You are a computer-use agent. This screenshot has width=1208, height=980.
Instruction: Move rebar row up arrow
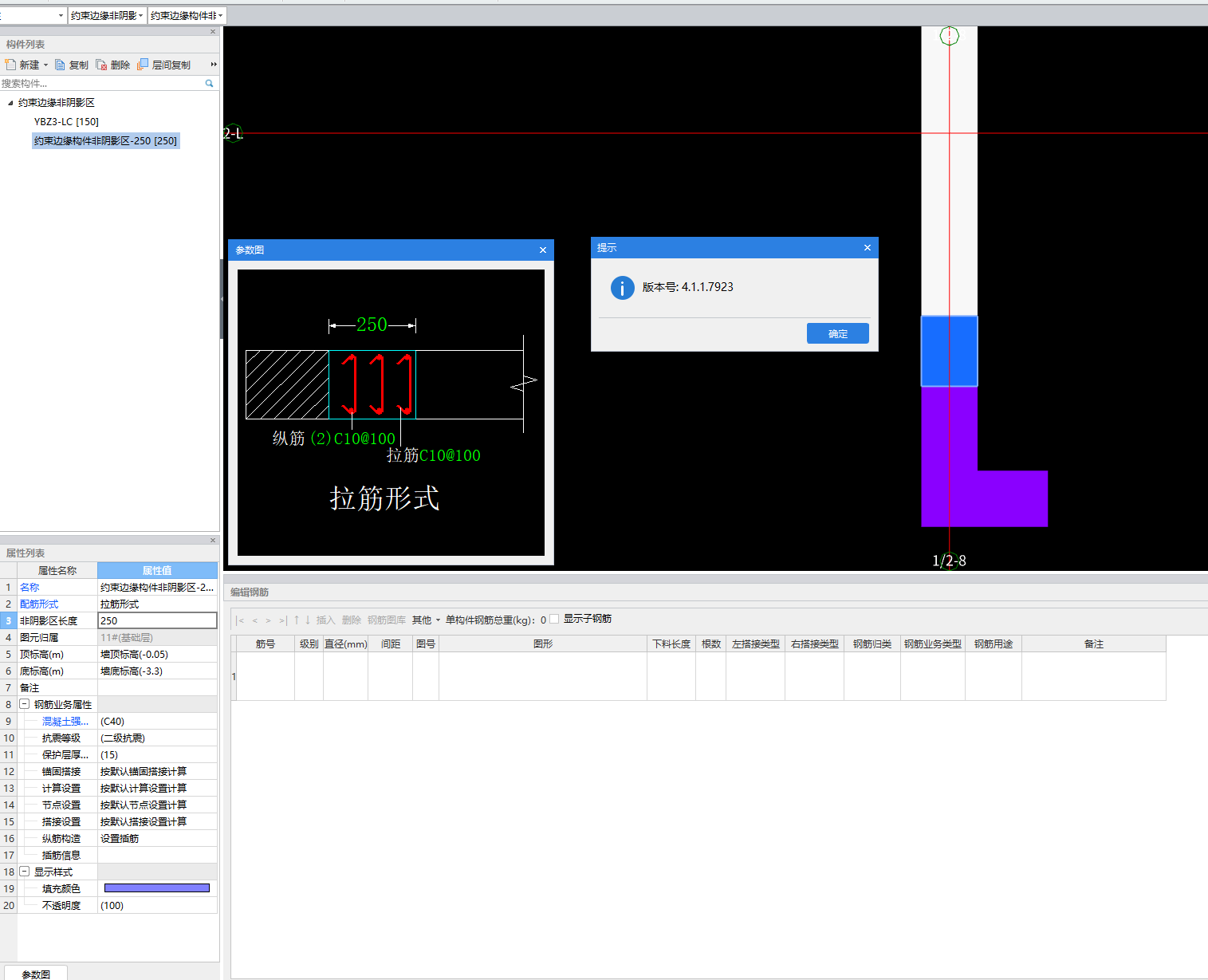[297, 620]
